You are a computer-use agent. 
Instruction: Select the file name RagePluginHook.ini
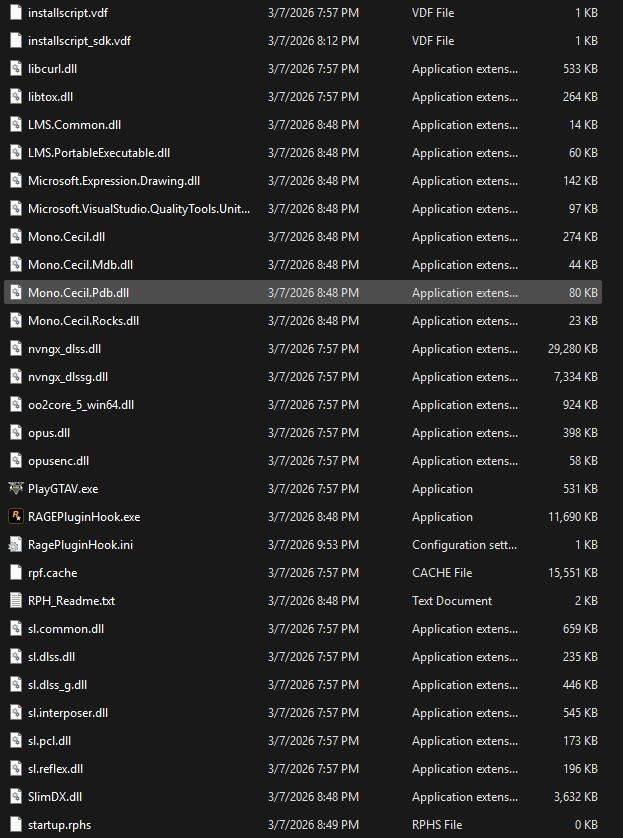[80, 545]
